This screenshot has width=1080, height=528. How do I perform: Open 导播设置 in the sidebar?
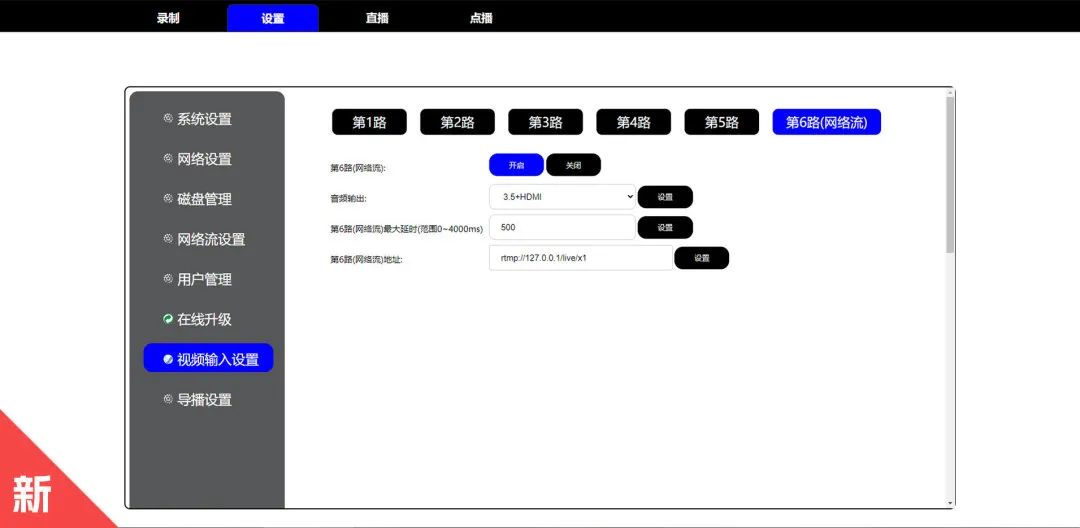pos(204,399)
